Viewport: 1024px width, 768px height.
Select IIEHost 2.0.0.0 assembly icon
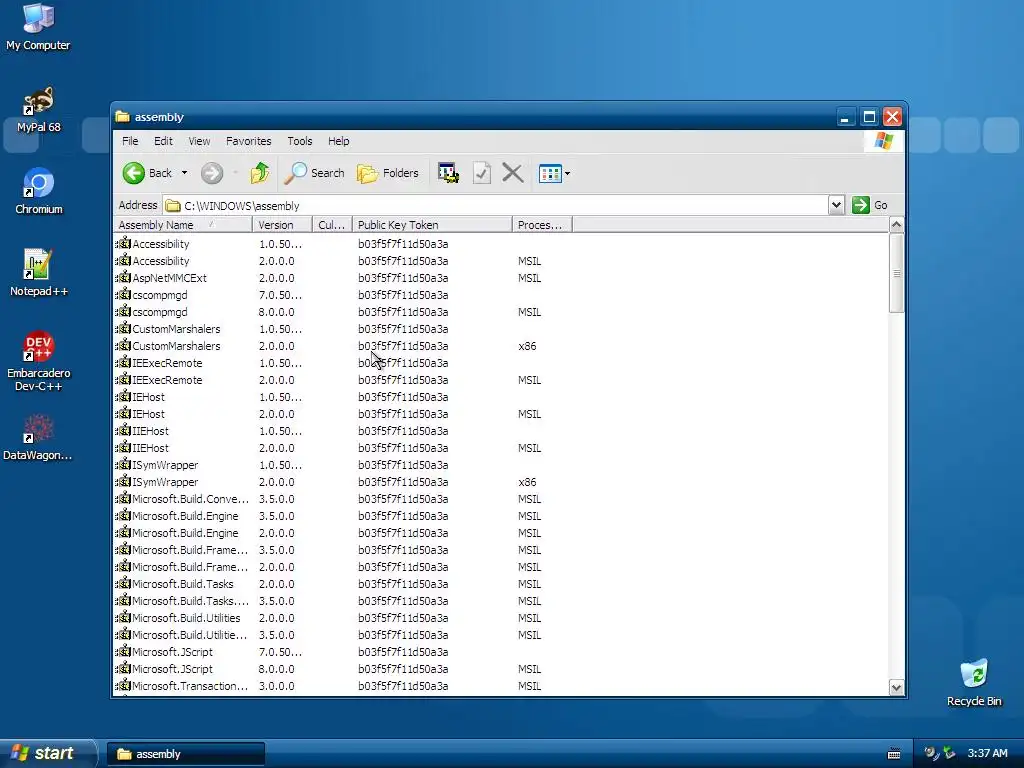123,447
